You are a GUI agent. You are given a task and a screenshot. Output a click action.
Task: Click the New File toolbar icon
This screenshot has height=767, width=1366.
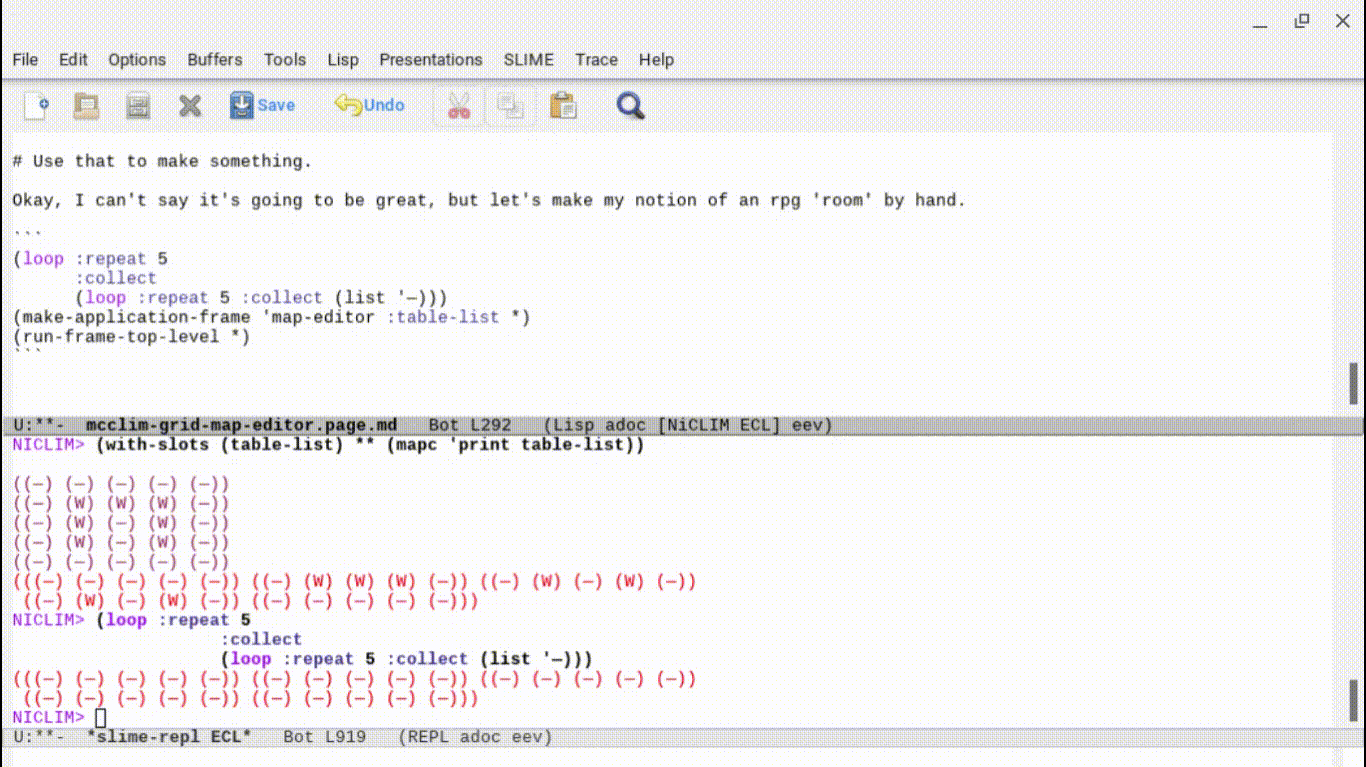pos(36,105)
